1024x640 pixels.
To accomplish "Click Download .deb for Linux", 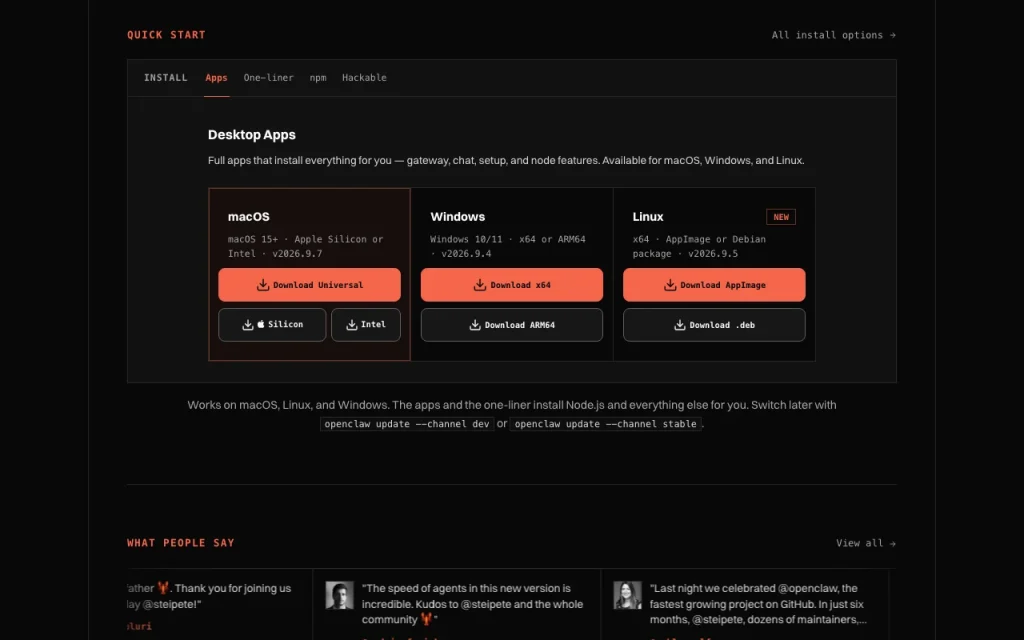I will (714, 325).
